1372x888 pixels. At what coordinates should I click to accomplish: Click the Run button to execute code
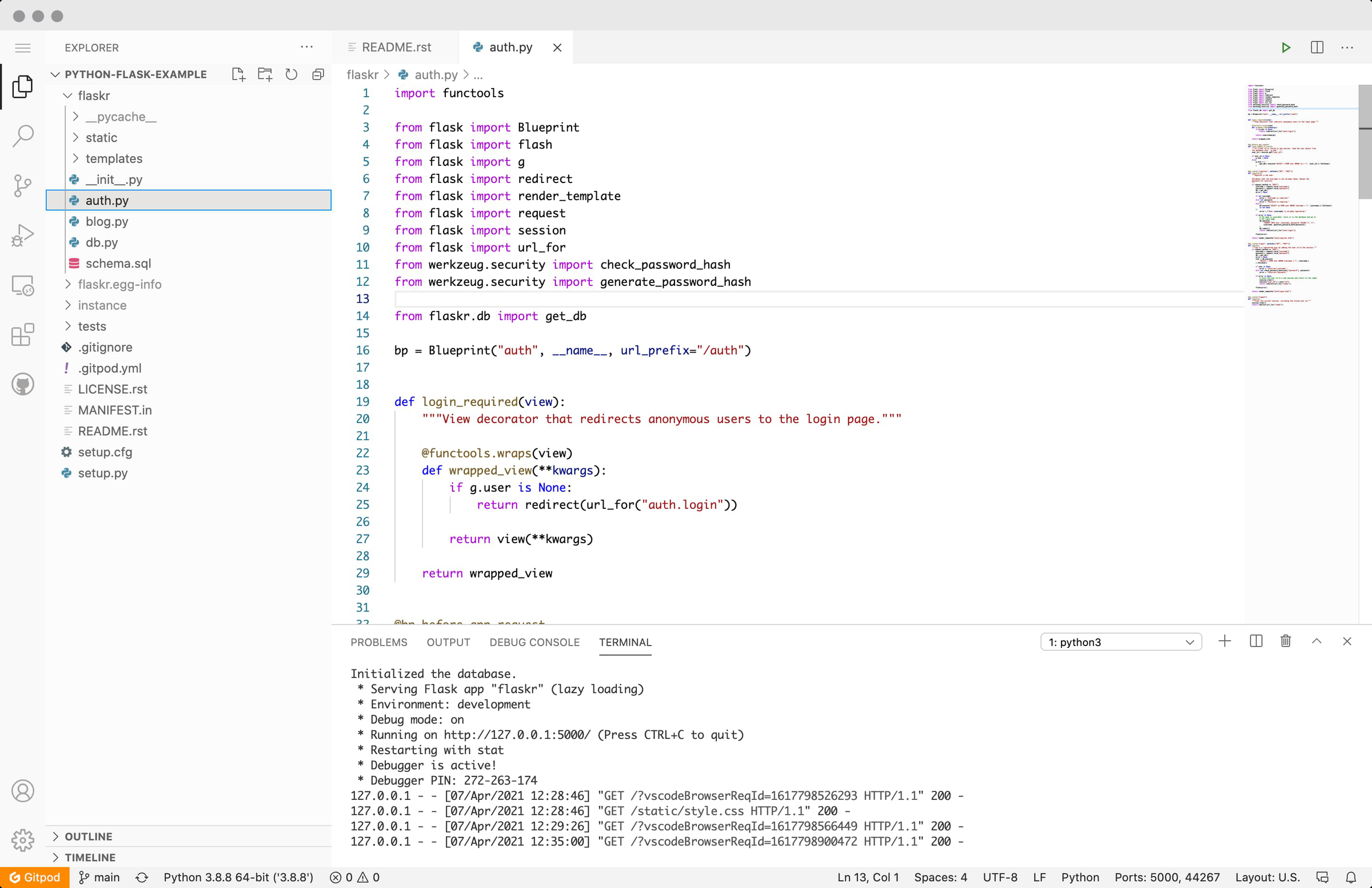1286,47
